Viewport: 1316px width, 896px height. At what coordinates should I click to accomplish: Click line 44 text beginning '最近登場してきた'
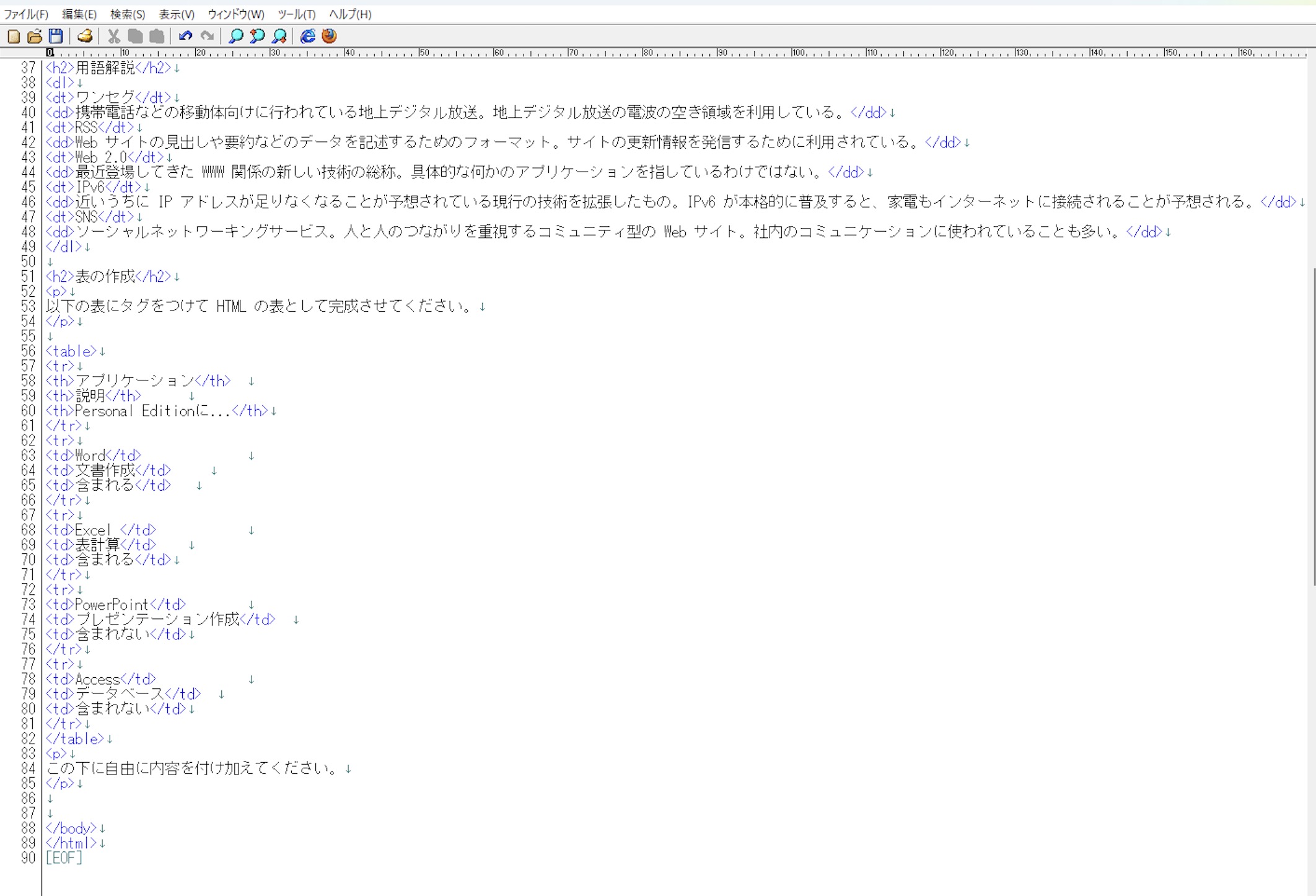pyautogui.click(x=460, y=172)
